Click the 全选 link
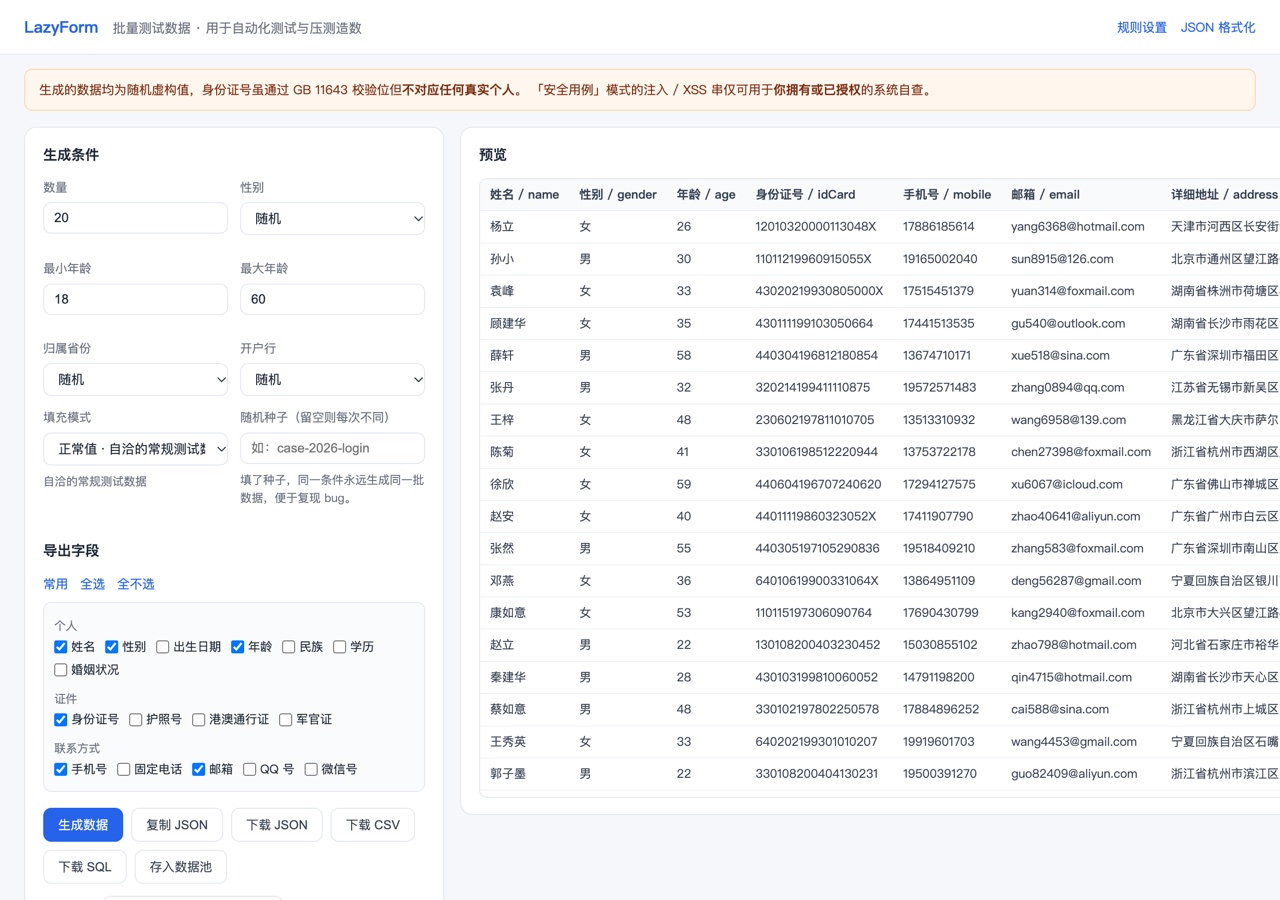The width and height of the screenshot is (1280, 900). pyautogui.click(x=93, y=584)
